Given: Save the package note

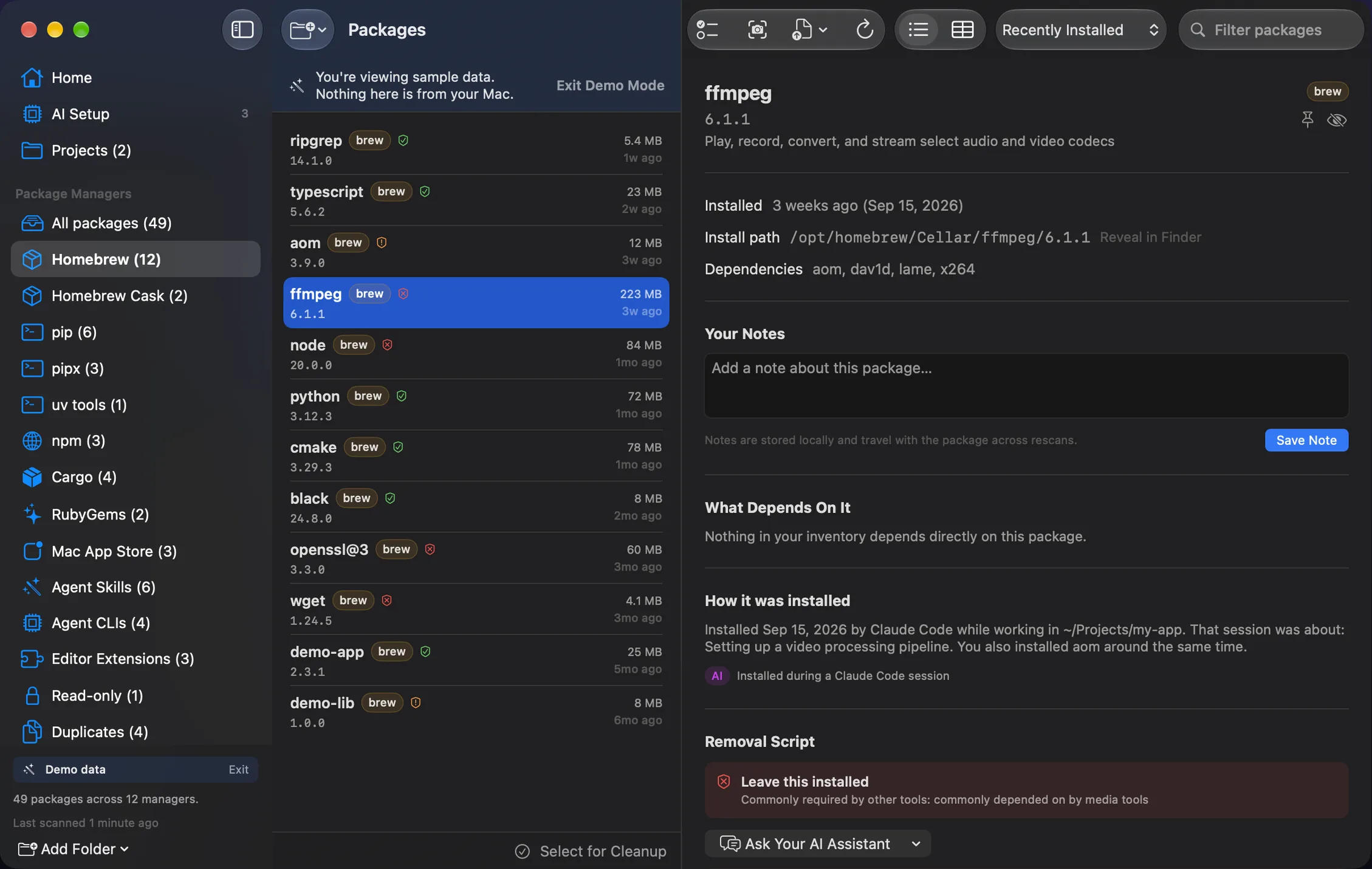Looking at the screenshot, I should (1306, 440).
